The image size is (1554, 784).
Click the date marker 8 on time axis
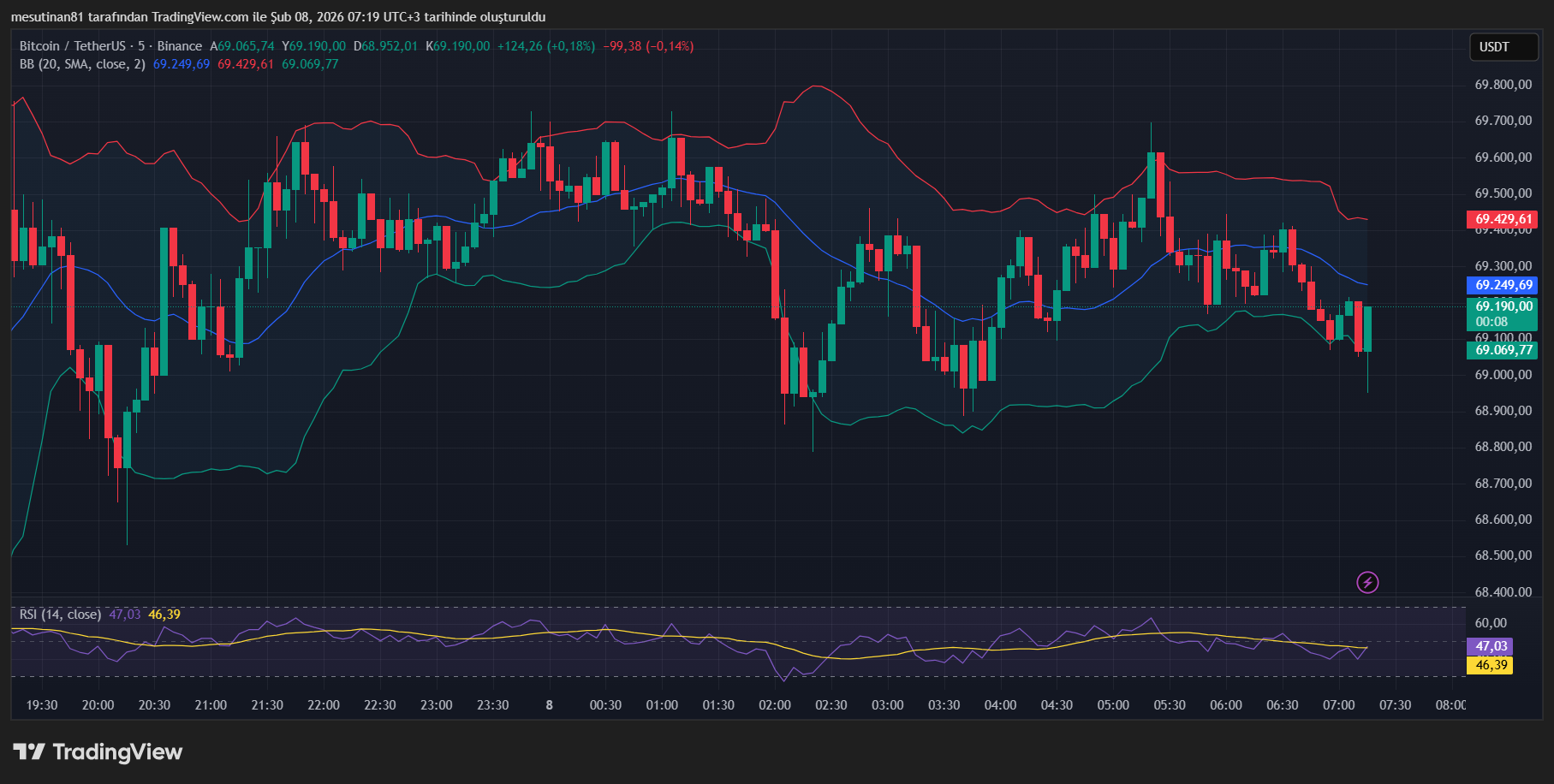click(x=549, y=705)
